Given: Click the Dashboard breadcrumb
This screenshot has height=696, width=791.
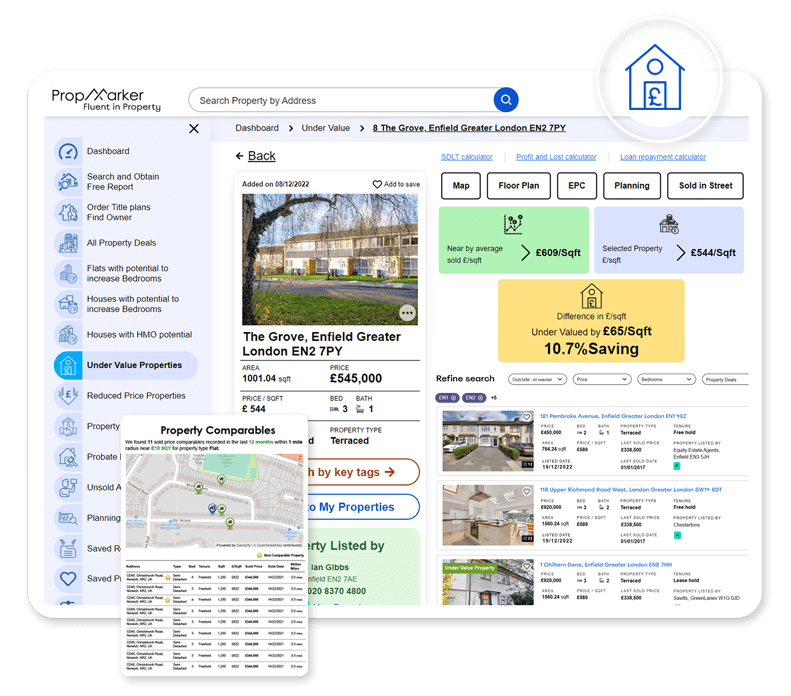Looking at the screenshot, I should tap(257, 128).
